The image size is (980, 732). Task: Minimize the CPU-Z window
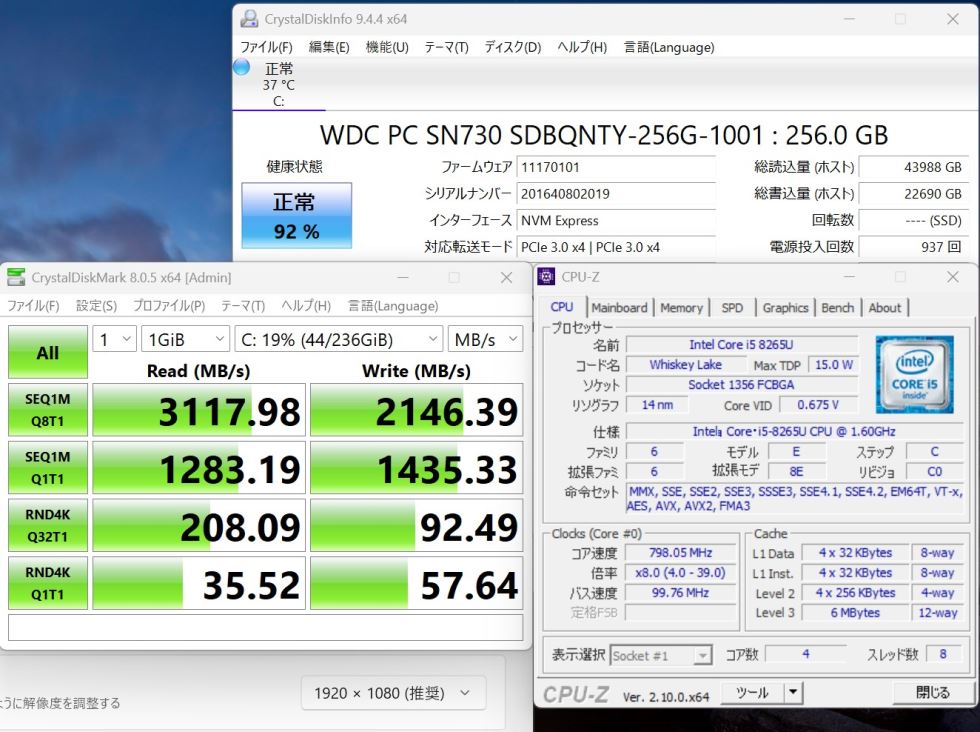[849, 276]
